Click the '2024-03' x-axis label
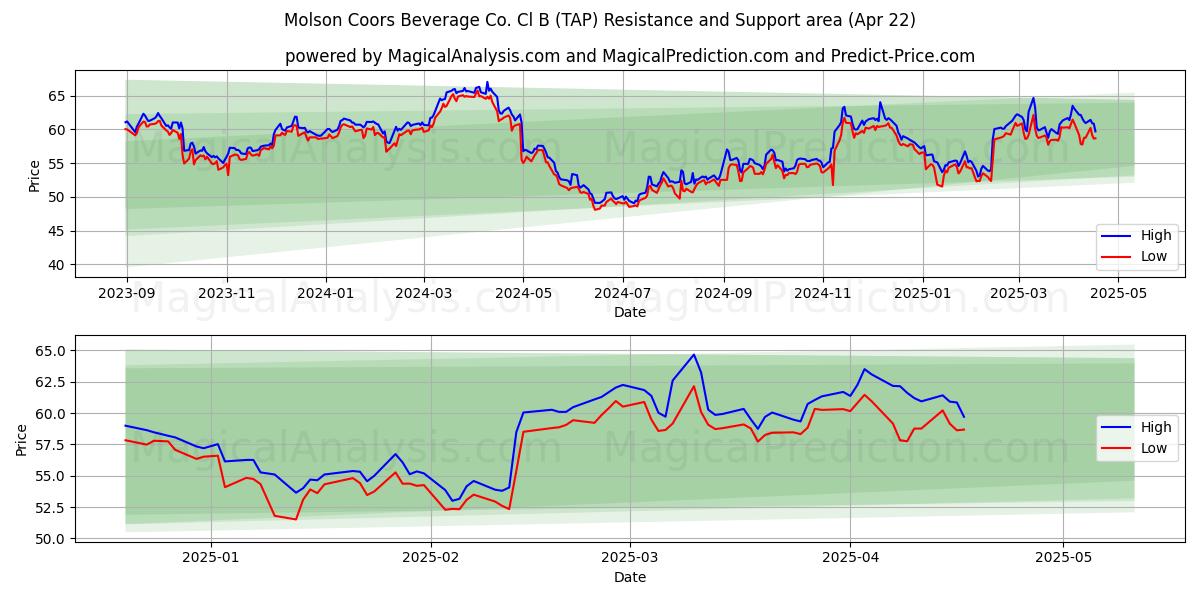The height and width of the screenshot is (600, 1200). pos(424,293)
